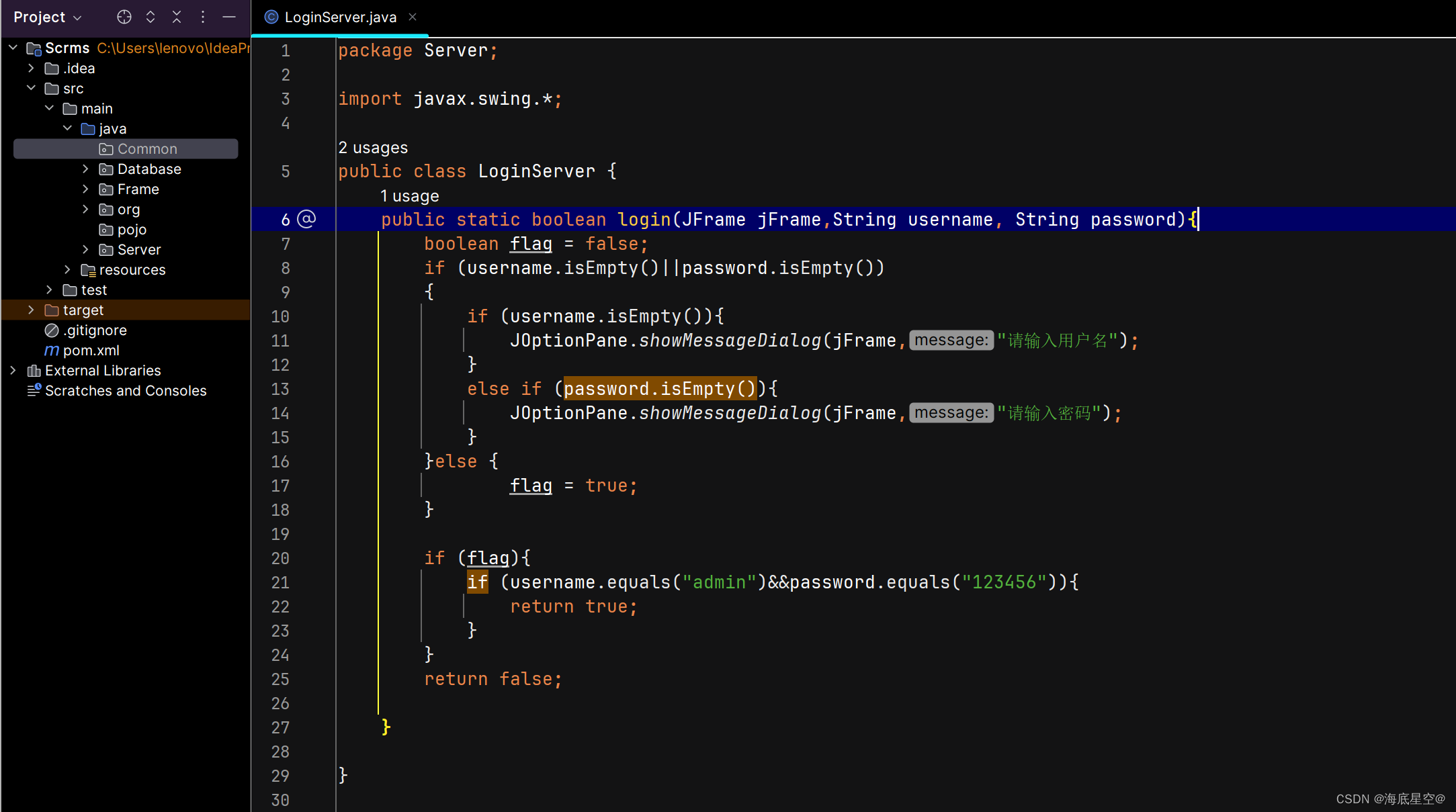
Task: Click the .gitignore file icon
Action: [52, 330]
